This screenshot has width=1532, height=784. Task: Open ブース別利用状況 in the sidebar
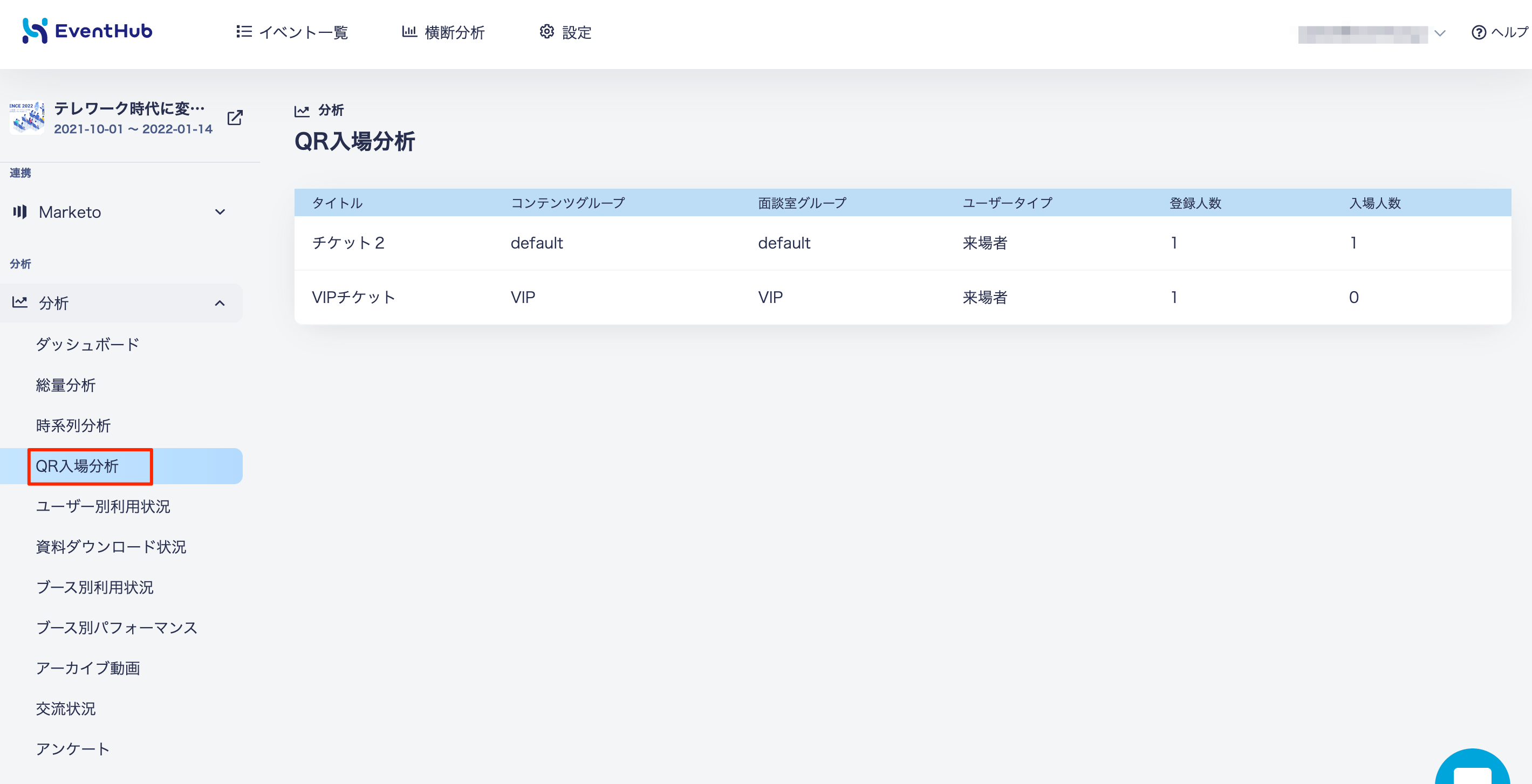94,587
